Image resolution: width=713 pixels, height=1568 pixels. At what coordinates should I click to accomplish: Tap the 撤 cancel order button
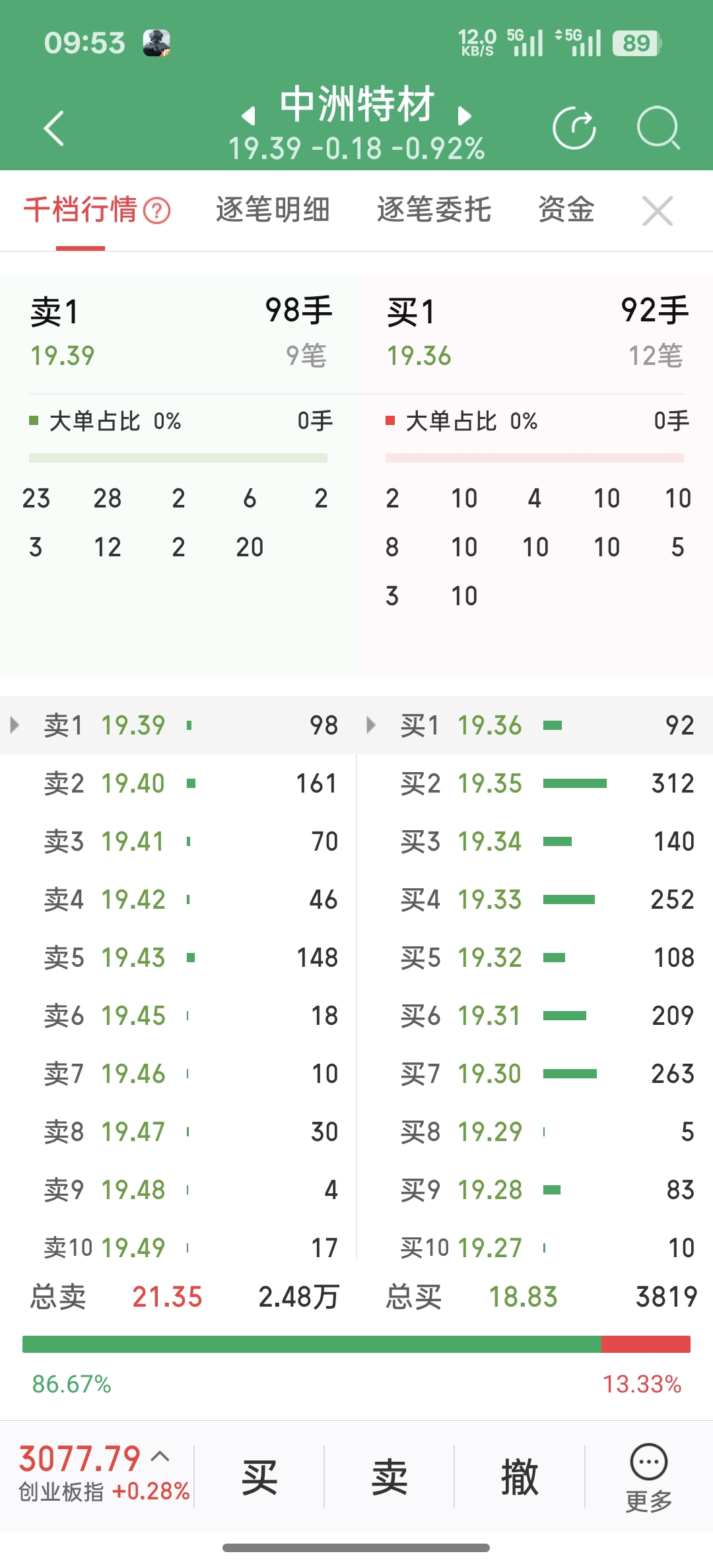point(520,1477)
